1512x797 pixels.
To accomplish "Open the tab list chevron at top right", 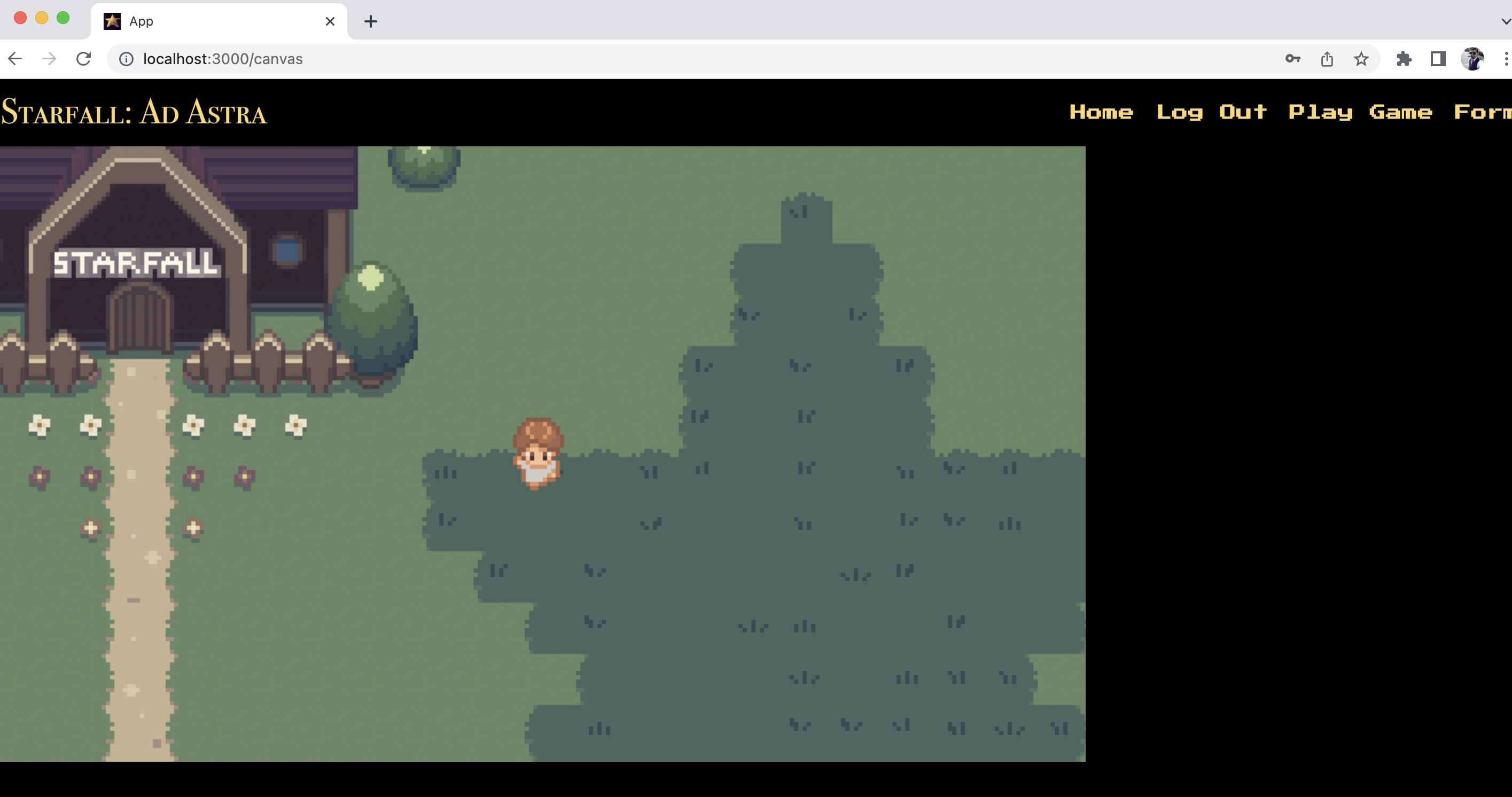I will pos(1505,20).
